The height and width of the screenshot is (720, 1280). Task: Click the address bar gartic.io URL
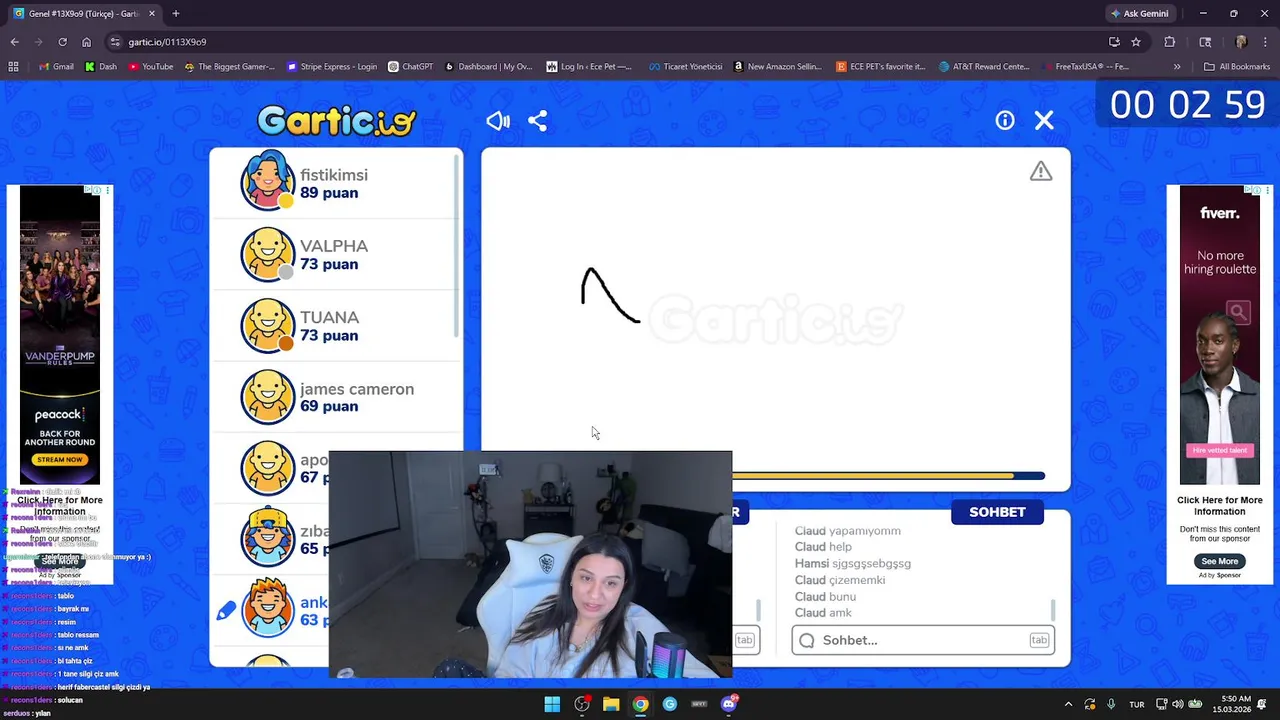coord(167,42)
